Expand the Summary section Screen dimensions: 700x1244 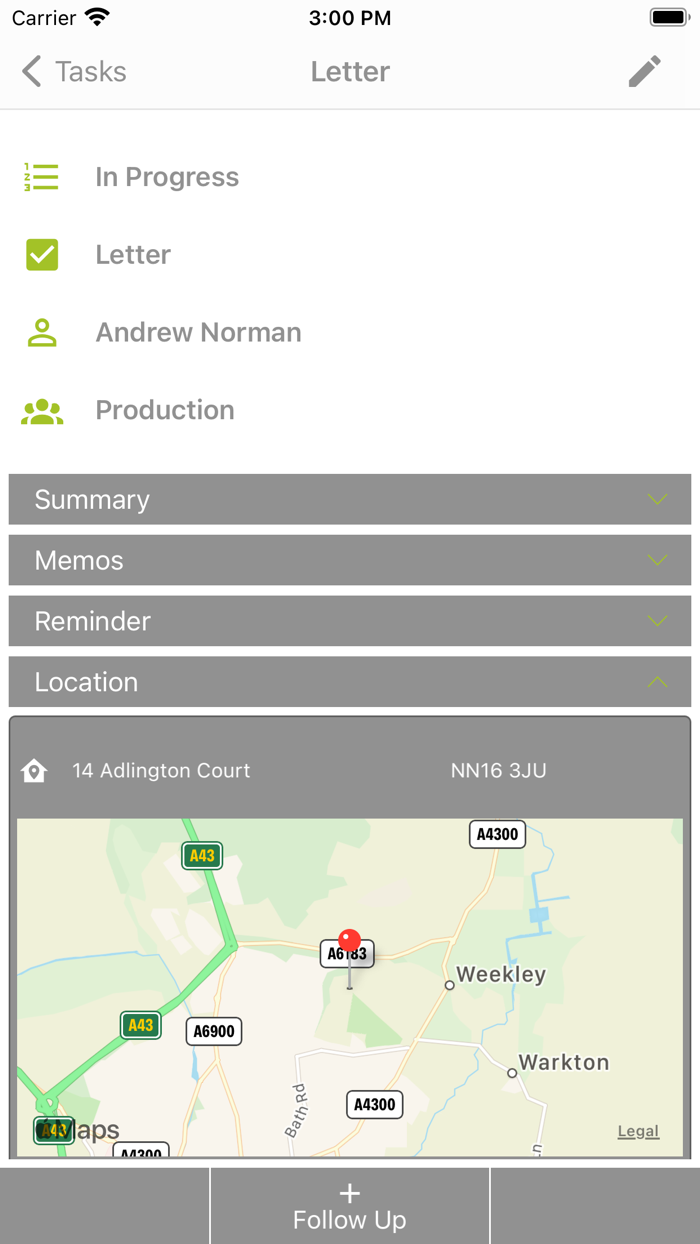(x=349, y=499)
